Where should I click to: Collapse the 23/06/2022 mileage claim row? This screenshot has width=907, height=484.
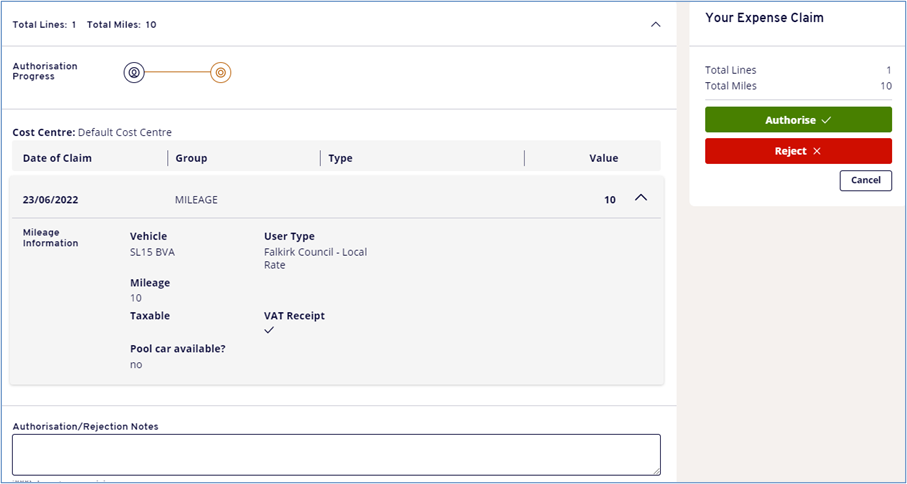pos(641,199)
